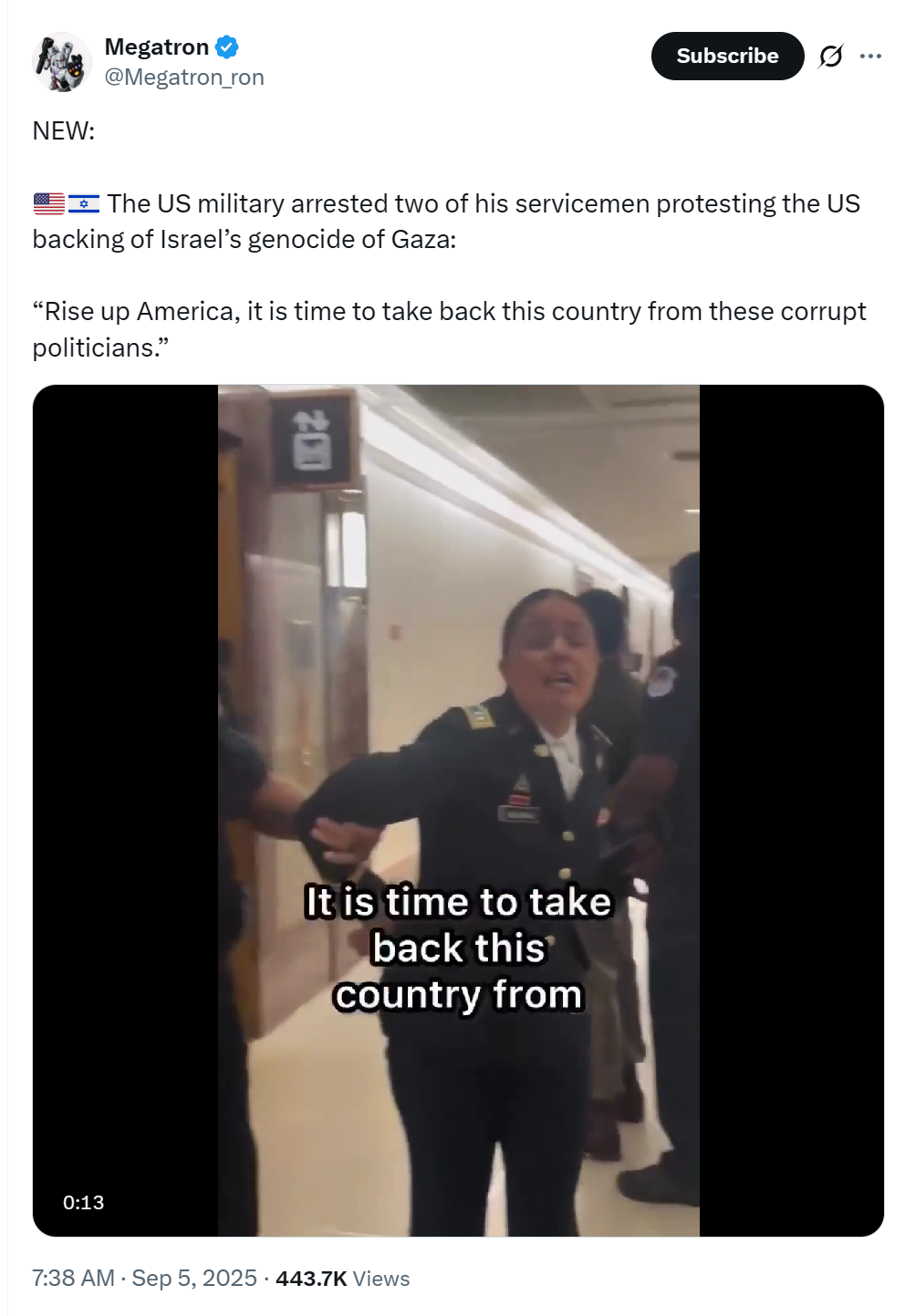905x1316 pixels.
Task: Click the video's black left letterbox
Action: point(125,810)
